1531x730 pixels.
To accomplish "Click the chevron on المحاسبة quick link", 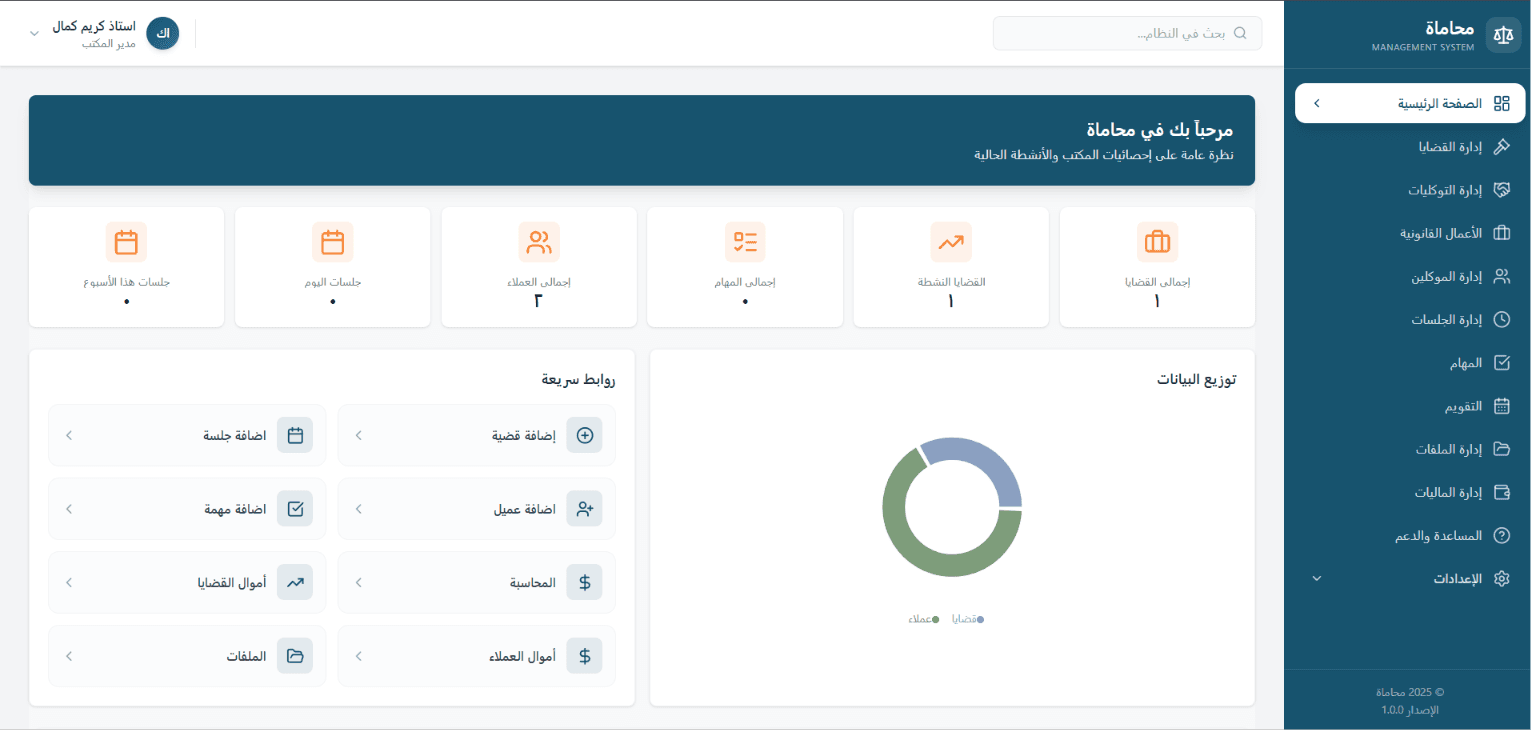I will click(x=359, y=582).
